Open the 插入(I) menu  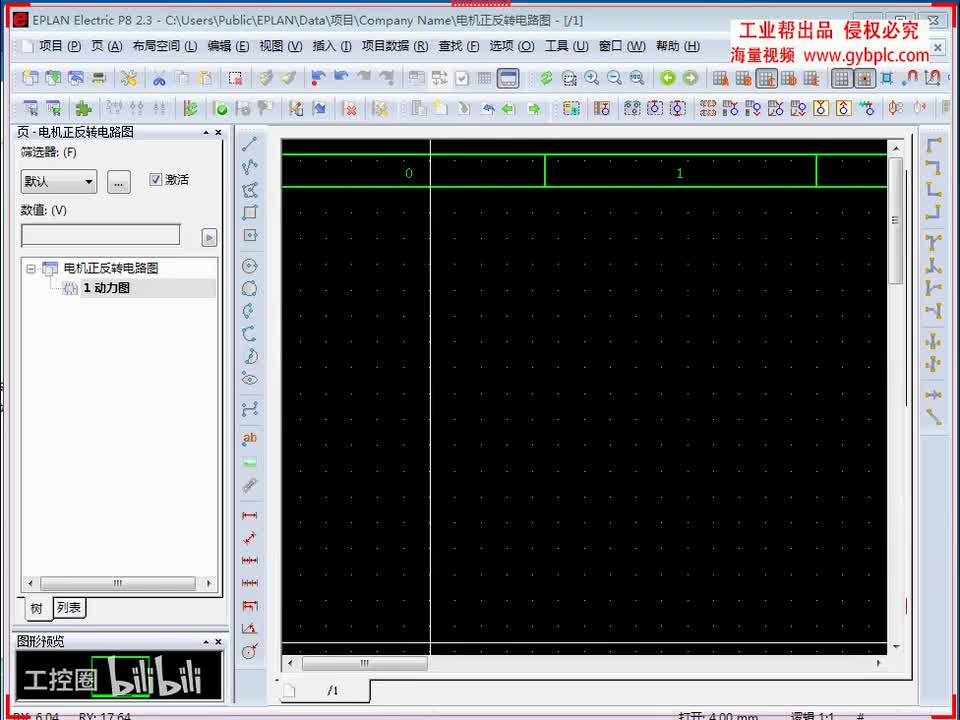[x=332, y=46]
